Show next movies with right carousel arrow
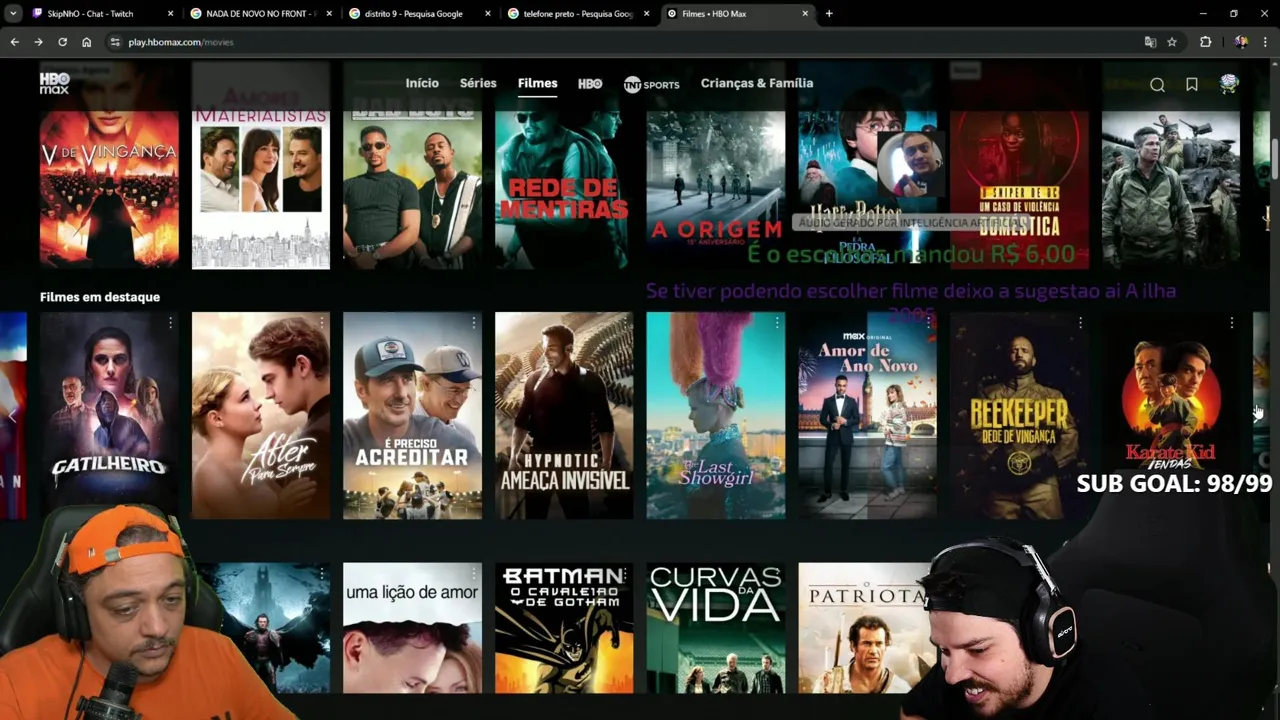Image resolution: width=1280 pixels, height=720 pixels. coord(1257,415)
